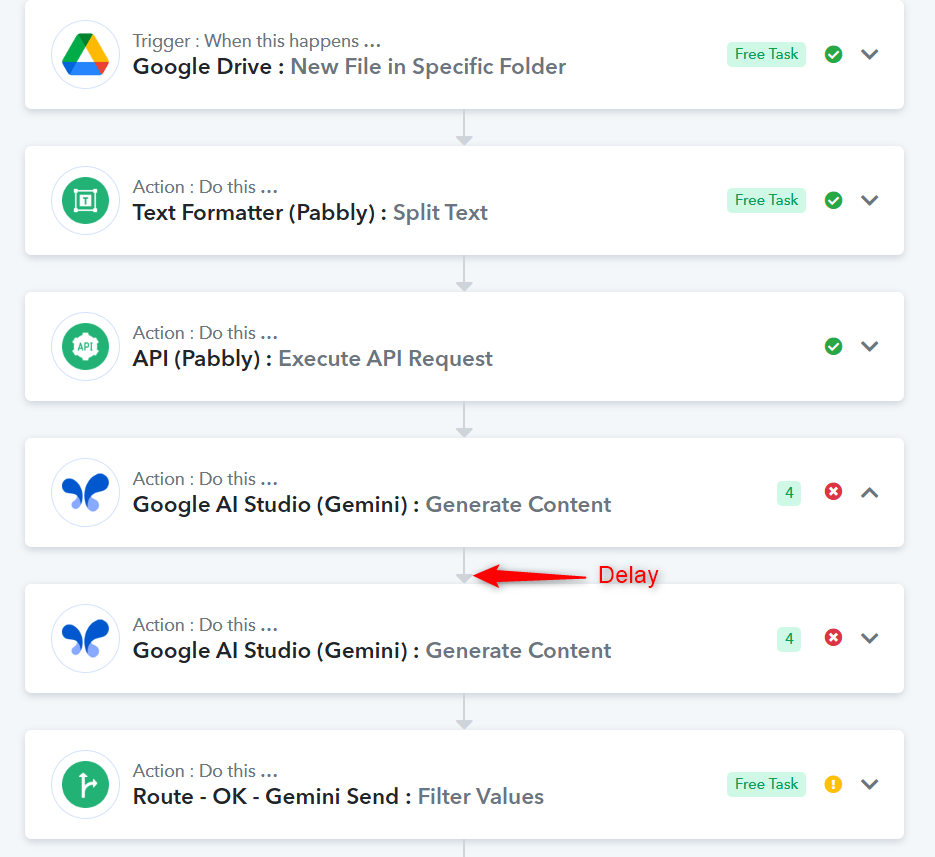
Task: Click the Google Drive trigger icon
Action: (85, 54)
